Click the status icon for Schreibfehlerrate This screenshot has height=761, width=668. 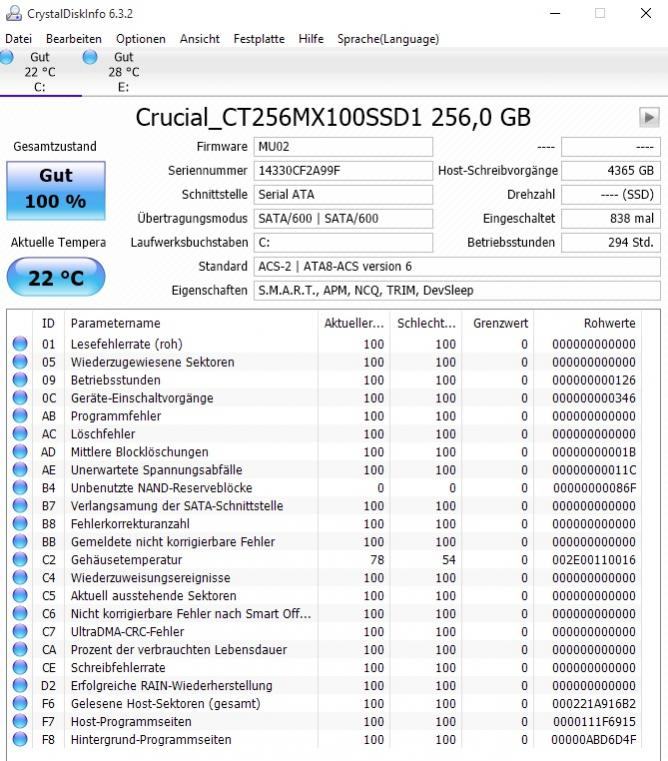coord(20,667)
